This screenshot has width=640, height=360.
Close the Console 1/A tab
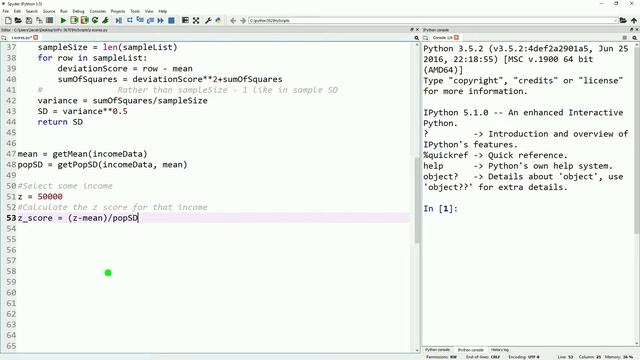456,38
